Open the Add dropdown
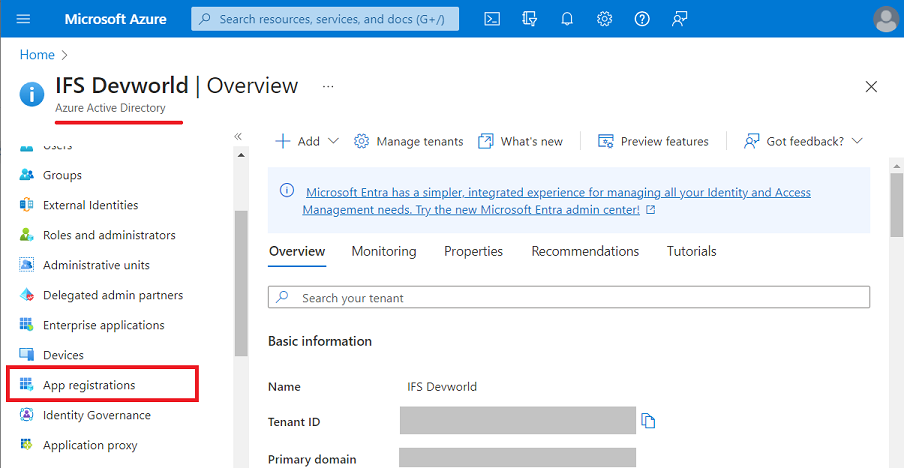Viewport: 904px width, 468px height. click(x=307, y=141)
